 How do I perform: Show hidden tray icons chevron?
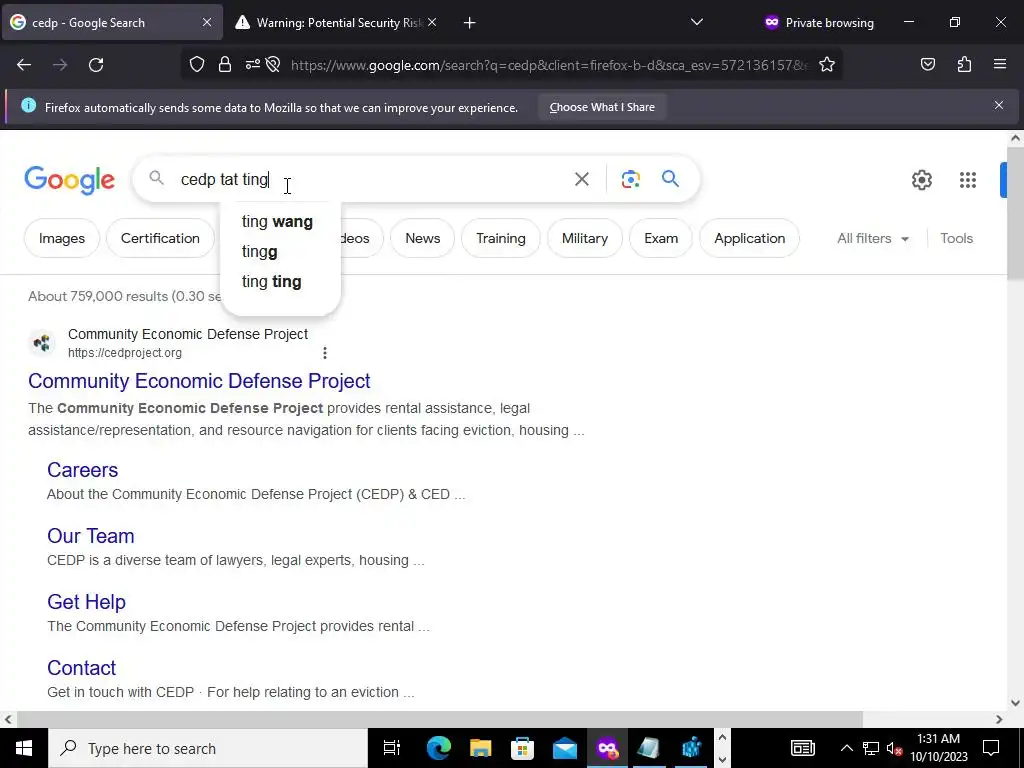tap(846, 748)
